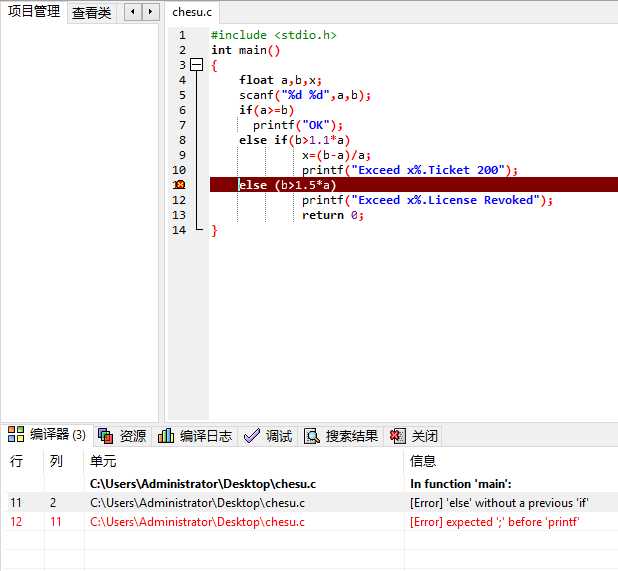Viewport: 618px width, 571px height.
Task: Click line number 14 in the gutter
Action: click(179, 230)
